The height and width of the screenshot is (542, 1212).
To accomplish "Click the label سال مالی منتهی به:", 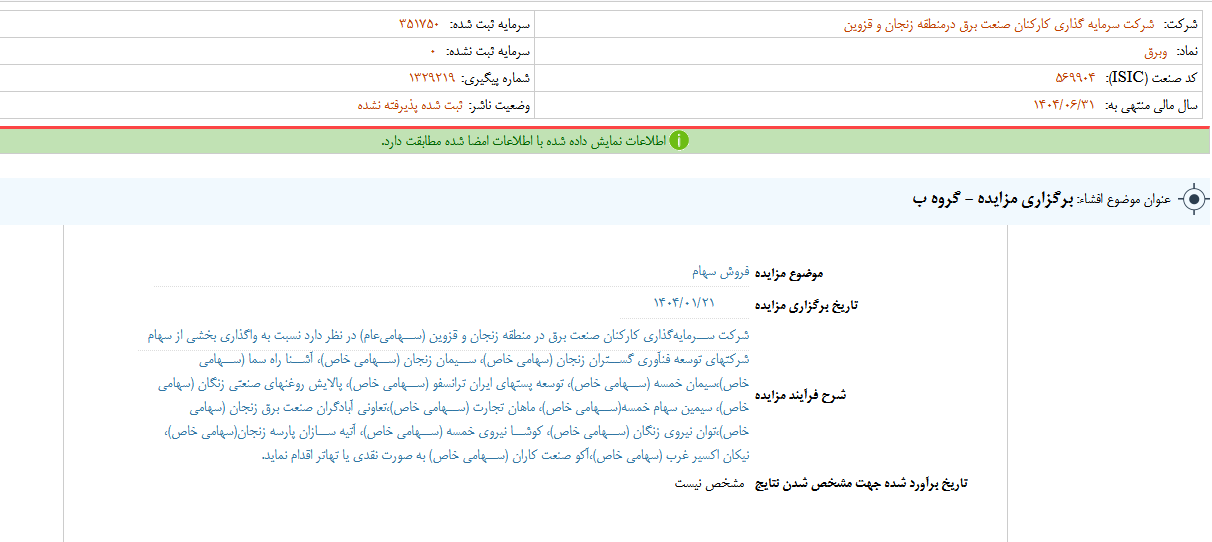I will pos(1151,105).
